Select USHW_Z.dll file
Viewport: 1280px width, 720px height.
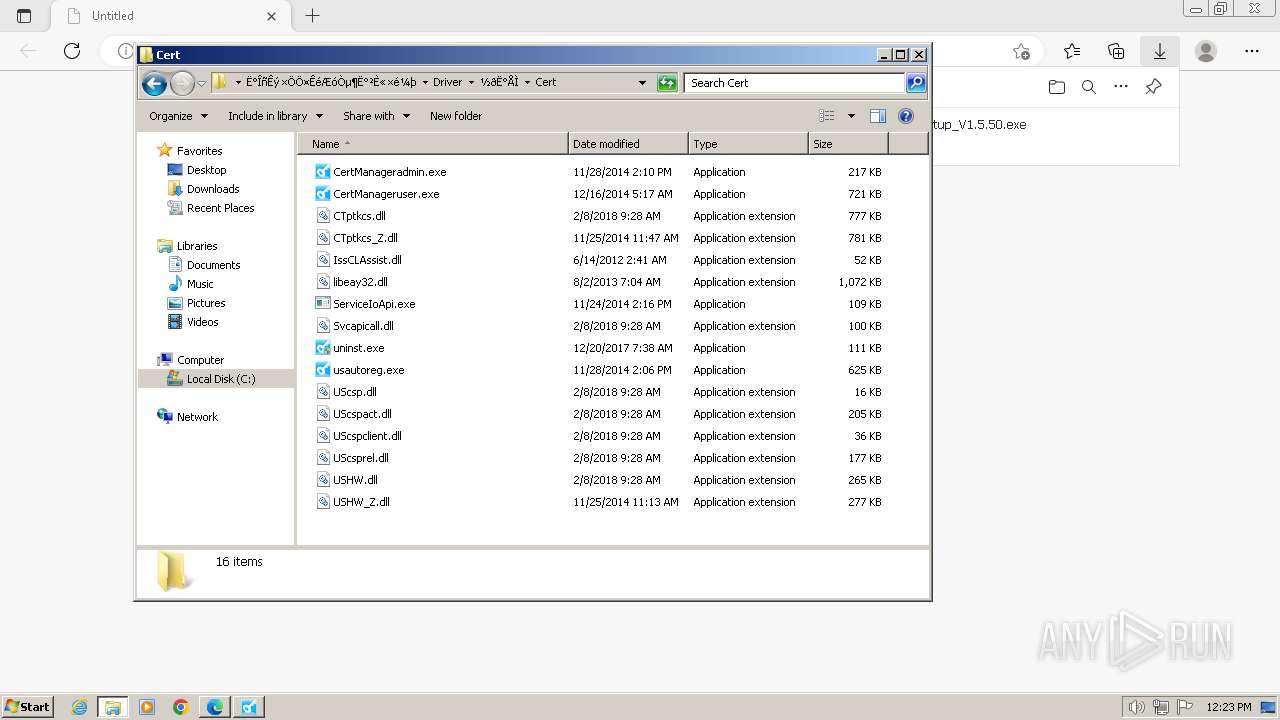(x=361, y=502)
